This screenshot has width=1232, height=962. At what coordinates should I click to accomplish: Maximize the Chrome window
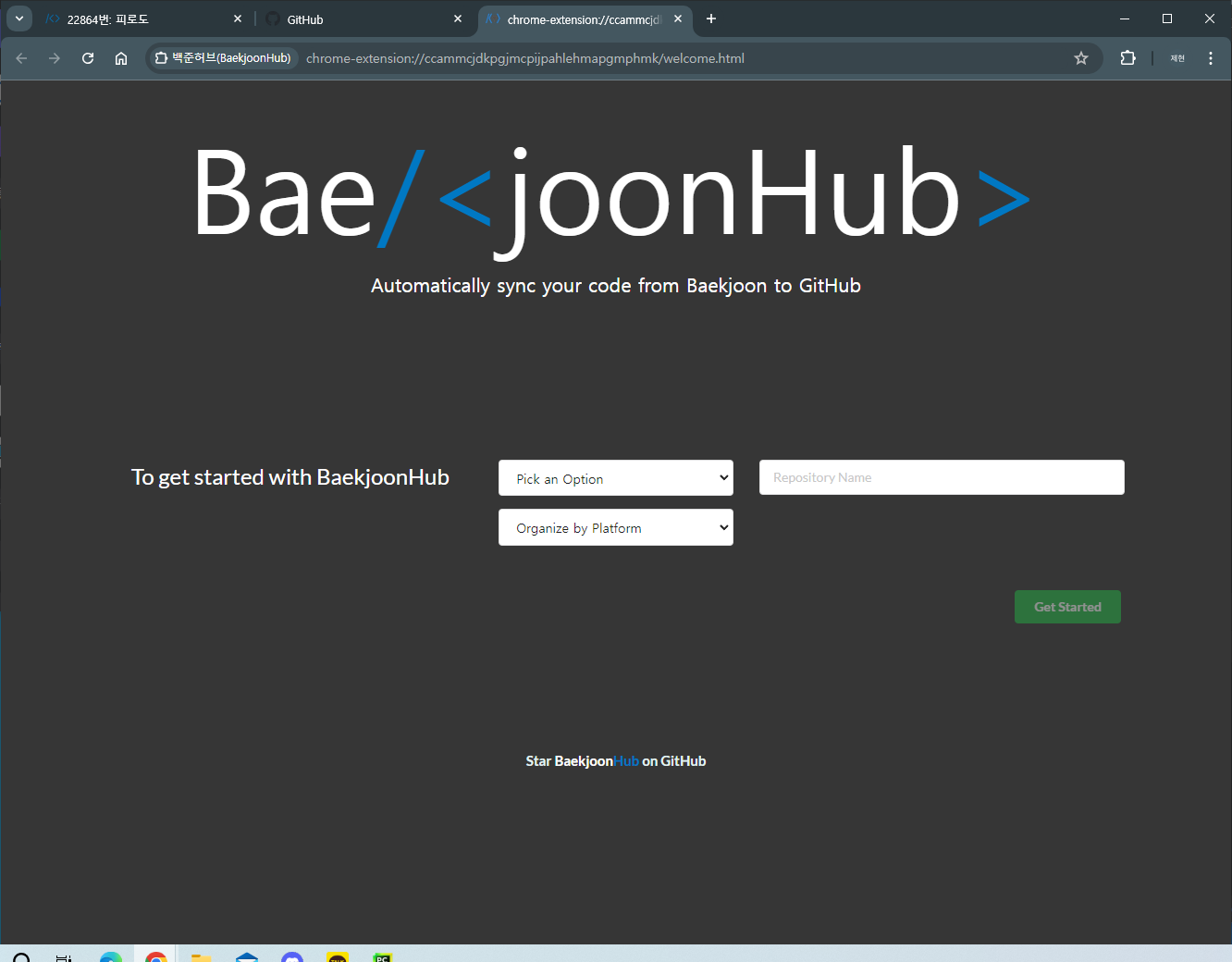[1167, 18]
